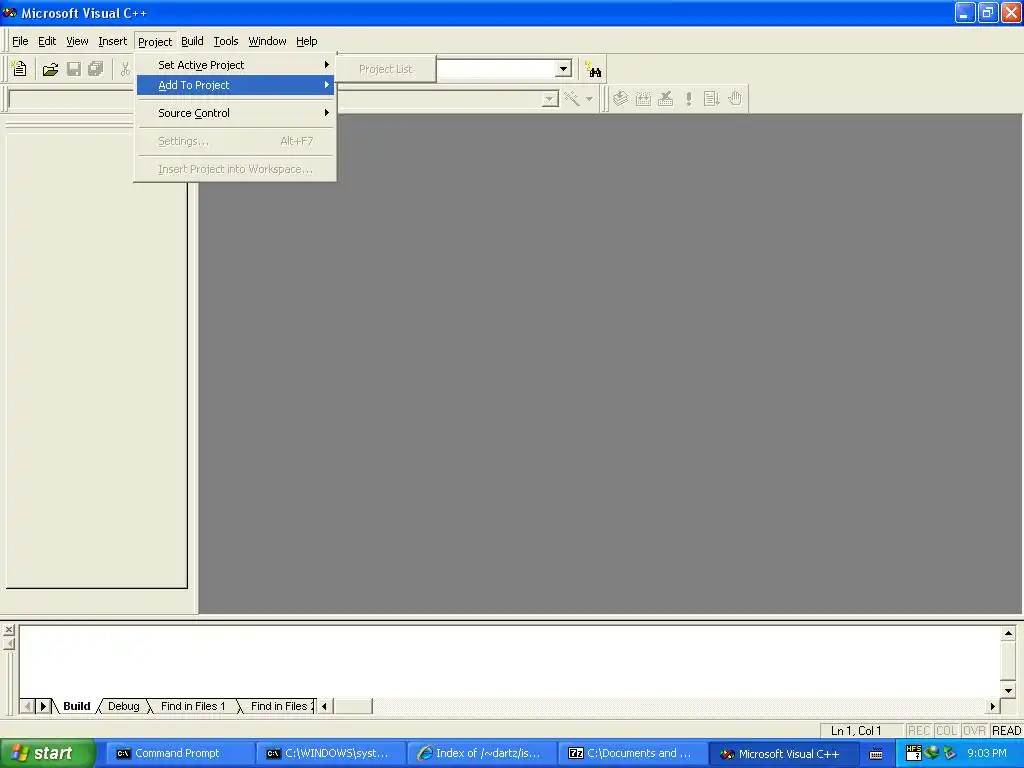Click the WizardBar wand action icon
This screenshot has width=1024, height=768.
coord(572,99)
